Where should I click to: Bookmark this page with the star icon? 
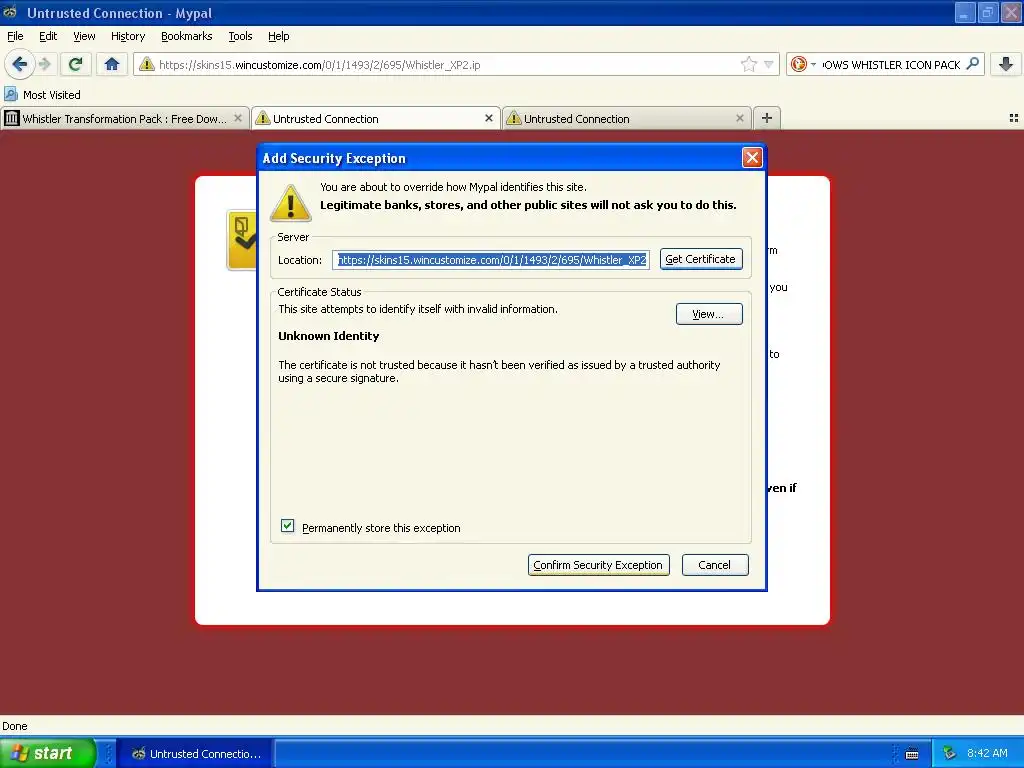click(748, 64)
